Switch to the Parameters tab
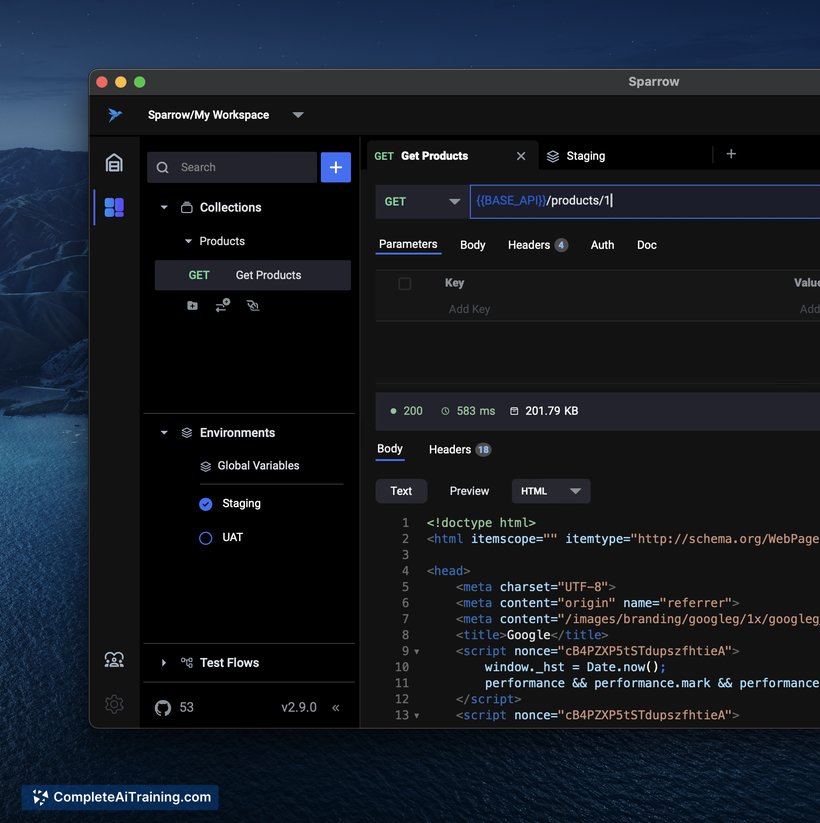The height and width of the screenshot is (823, 820). pos(408,244)
